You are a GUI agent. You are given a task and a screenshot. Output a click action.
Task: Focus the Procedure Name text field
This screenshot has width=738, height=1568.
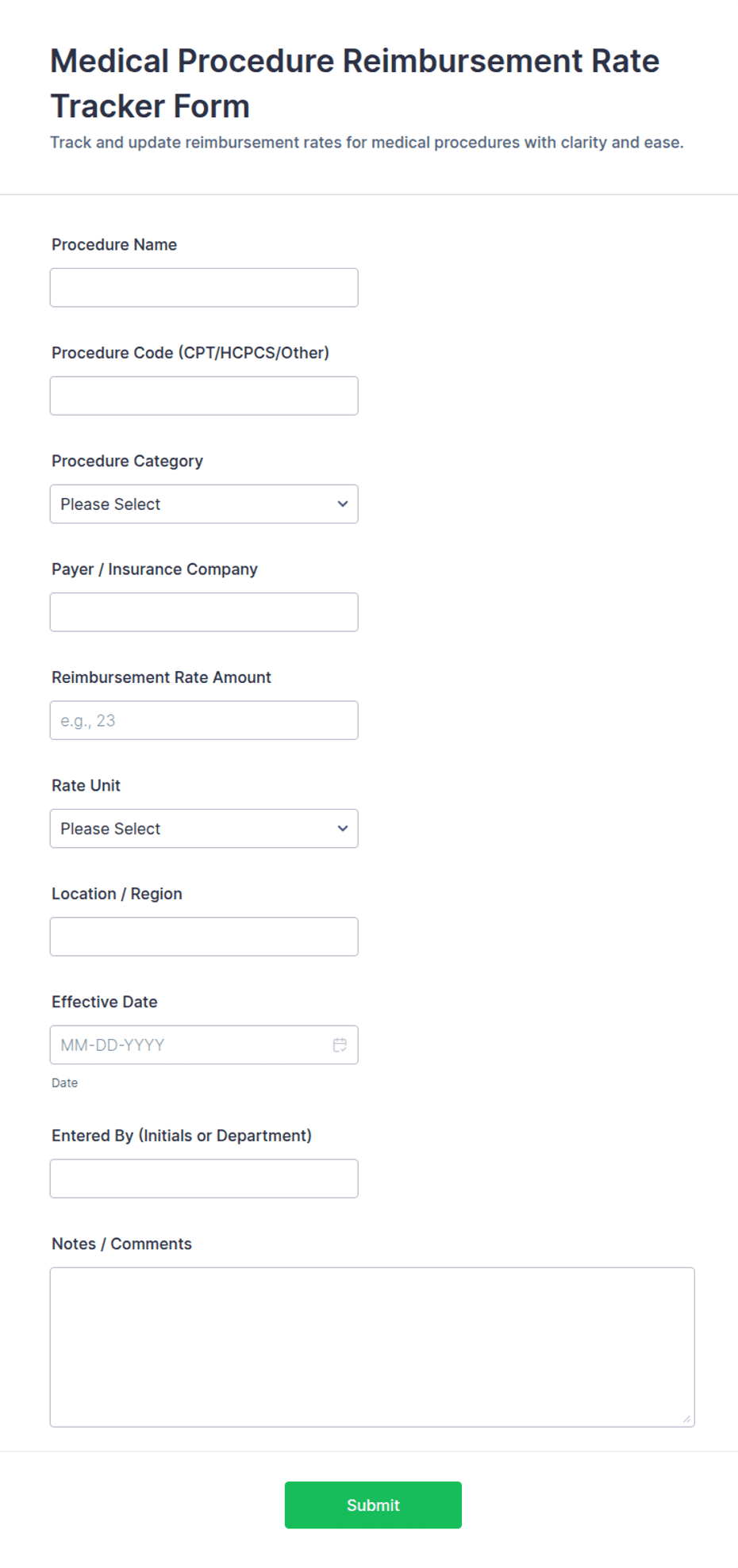click(x=204, y=287)
